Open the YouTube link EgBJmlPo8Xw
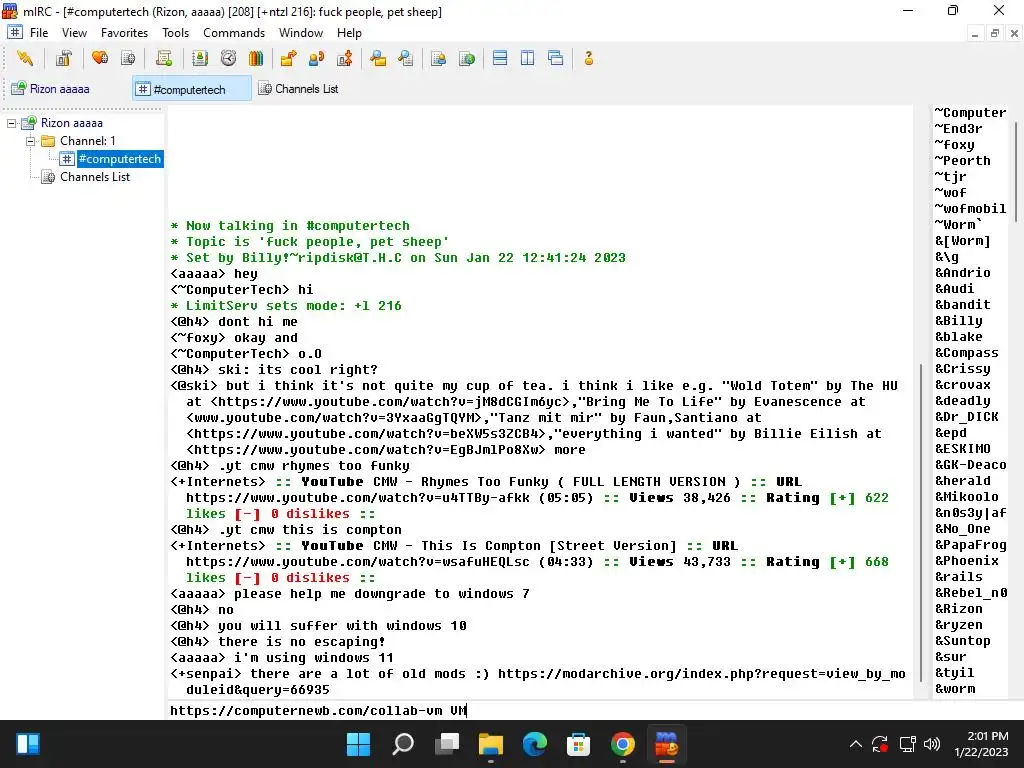 pos(366,450)
